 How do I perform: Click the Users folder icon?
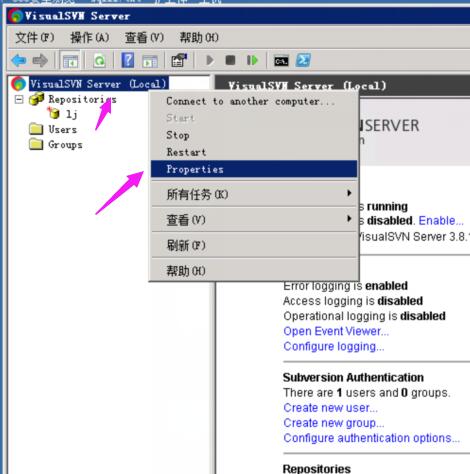[36, 129]
